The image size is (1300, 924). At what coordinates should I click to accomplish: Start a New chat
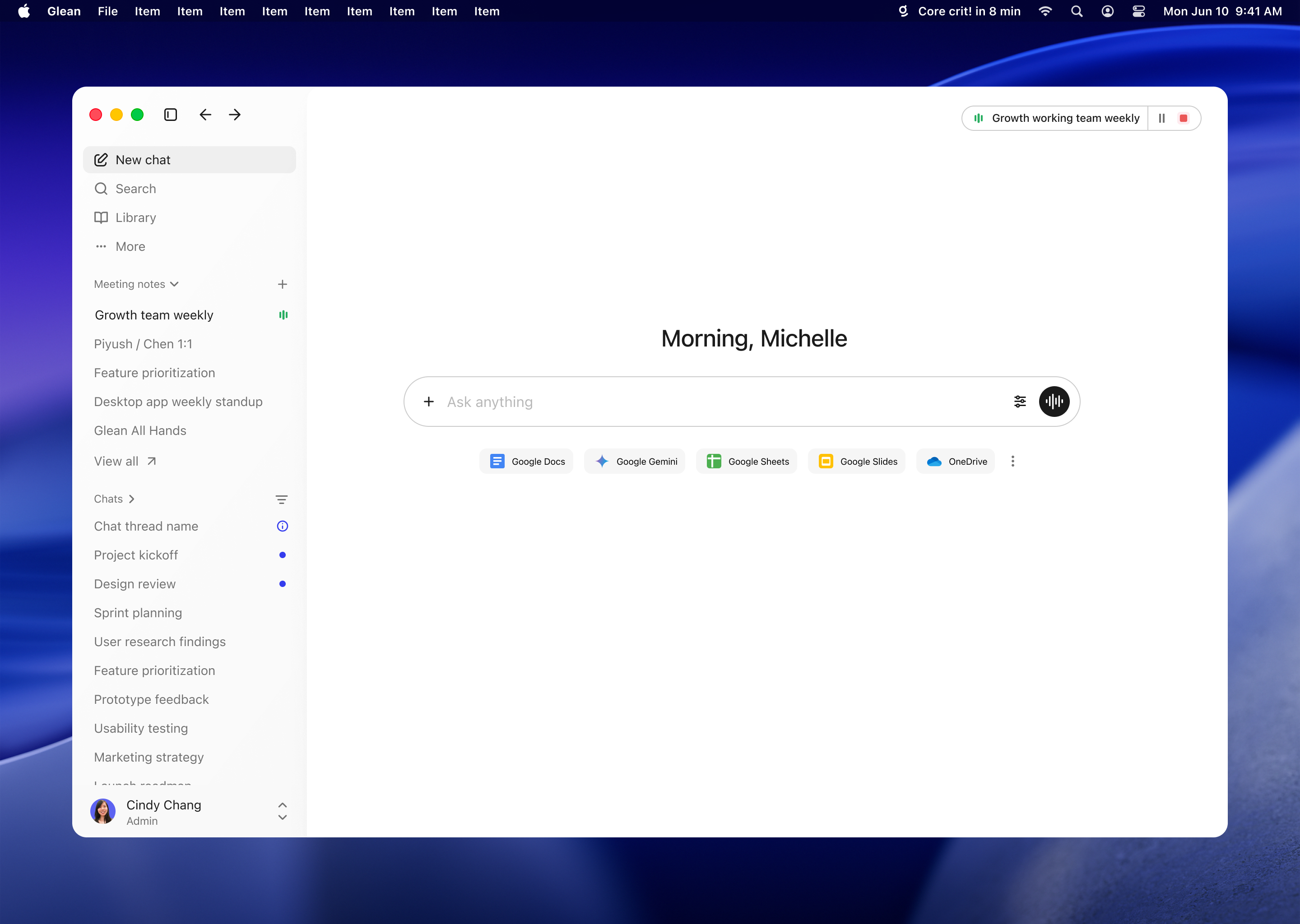190,160
